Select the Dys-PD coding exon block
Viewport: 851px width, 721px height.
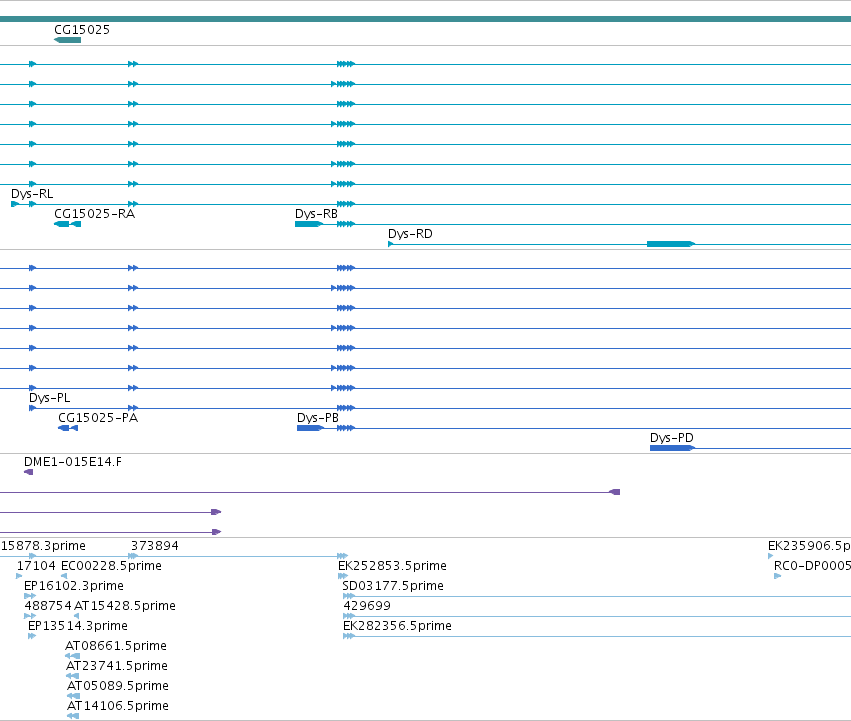pos(672,448)
